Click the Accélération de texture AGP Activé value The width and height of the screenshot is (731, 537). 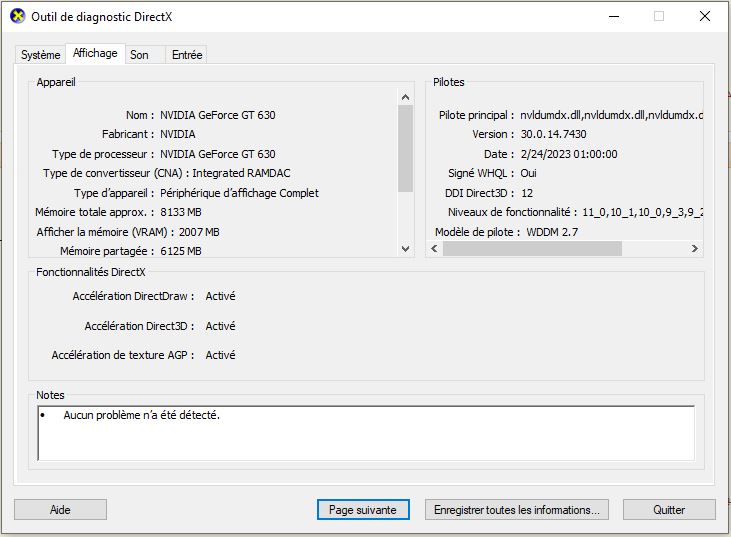pyautogui.click(x=221, y=355)
